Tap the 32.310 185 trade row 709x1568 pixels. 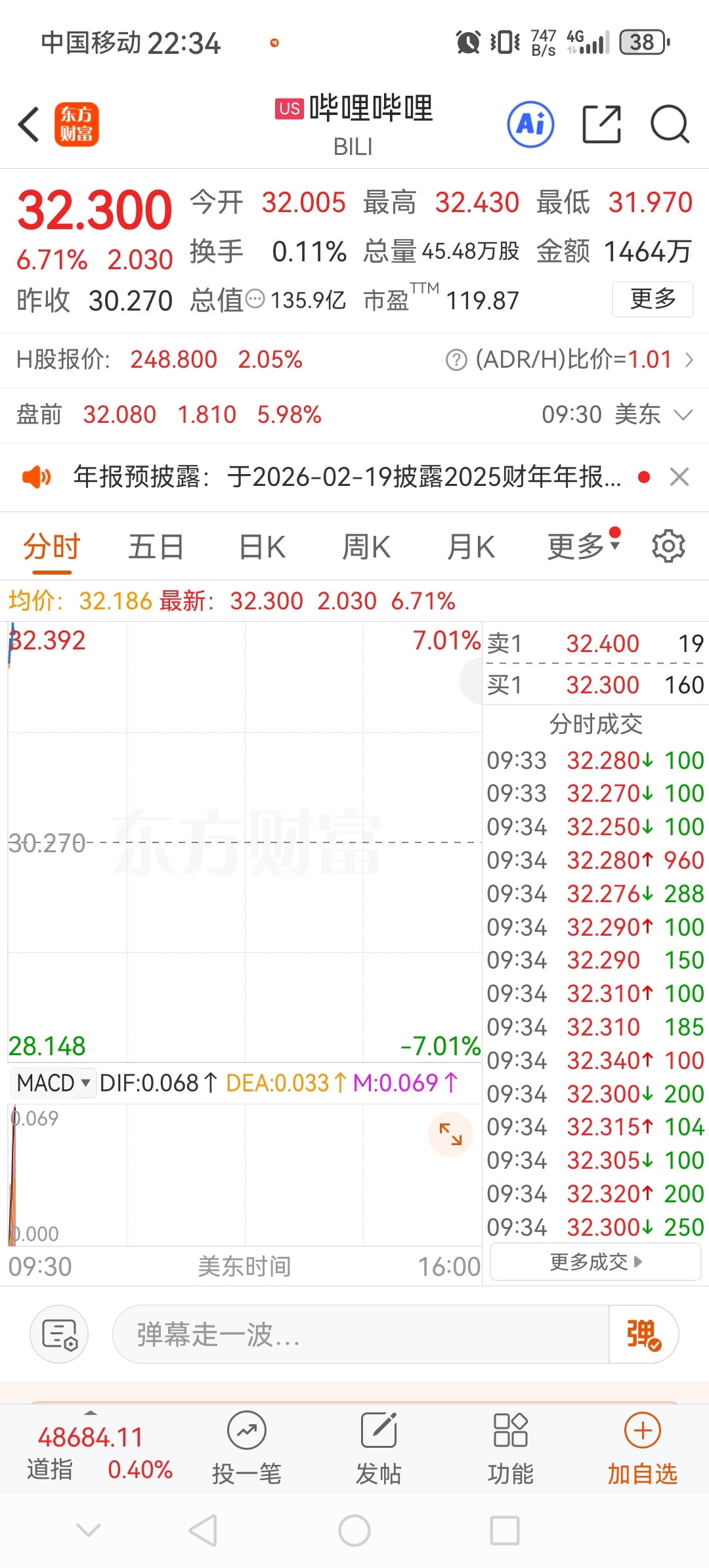(595, 1027)
